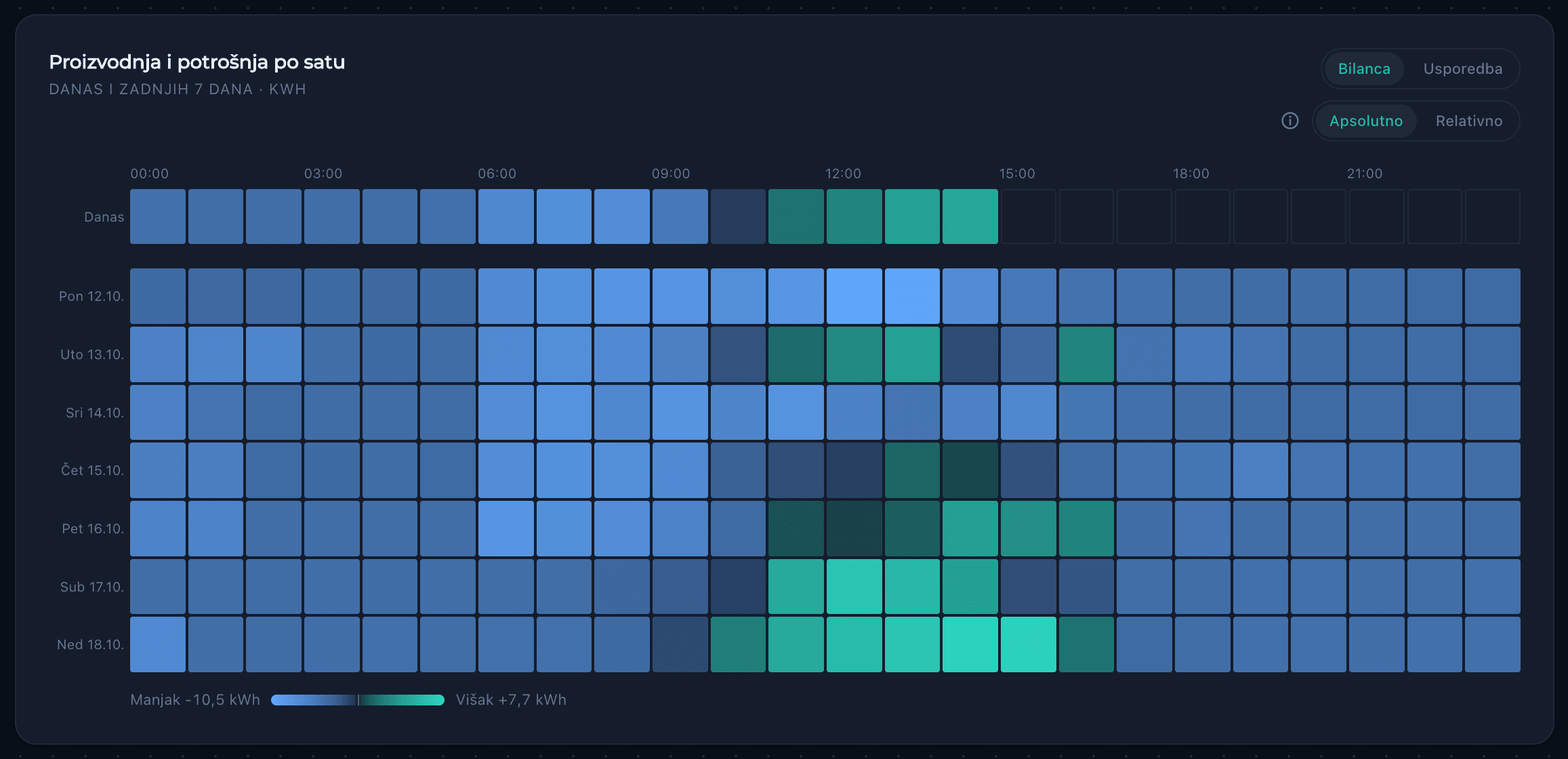
Task: Click the Sri 14.10. cell at 09:00
Action: [680, 412]
